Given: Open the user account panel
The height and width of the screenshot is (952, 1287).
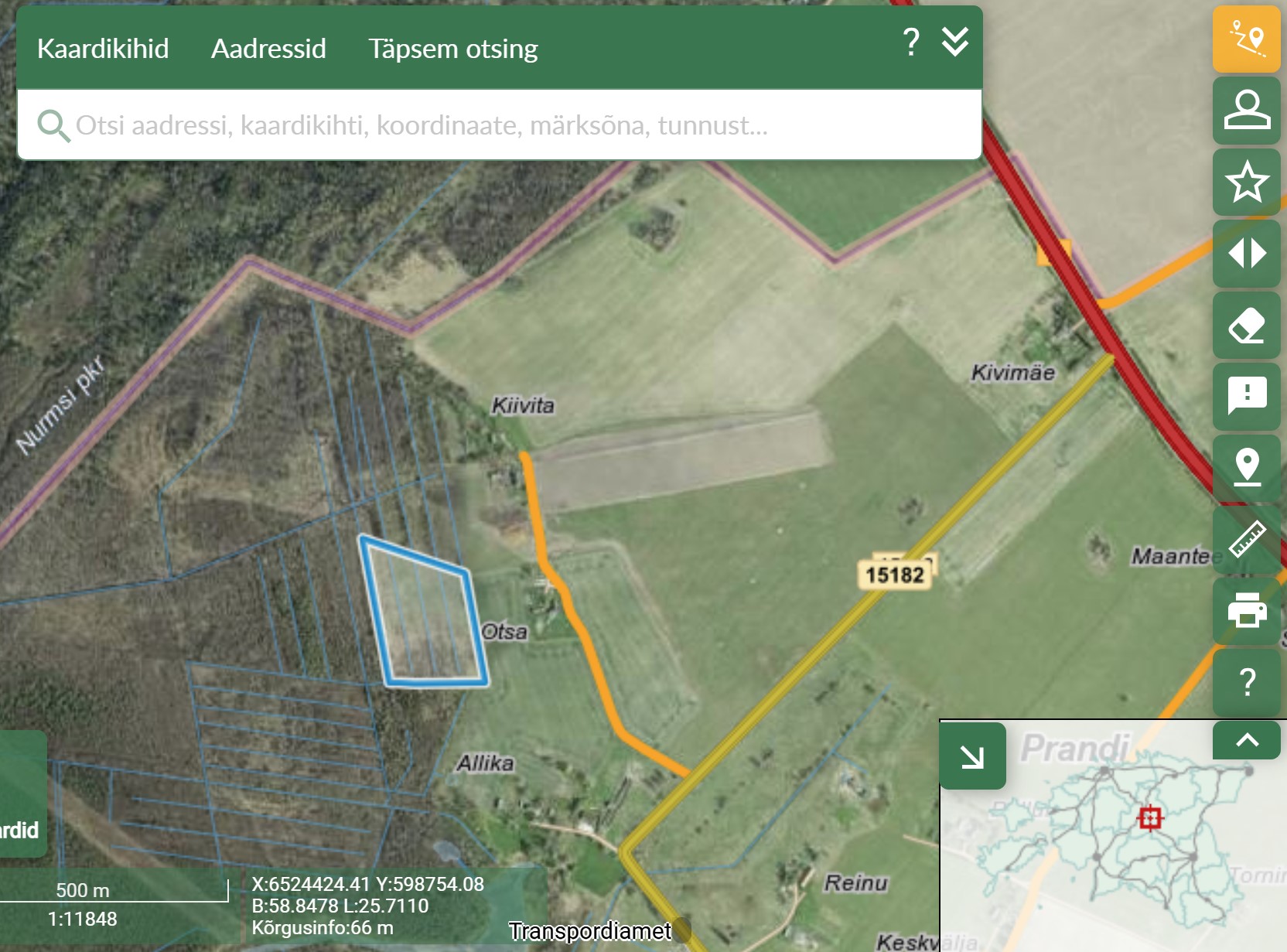Looking at the screenshot, I should 1246,110.
